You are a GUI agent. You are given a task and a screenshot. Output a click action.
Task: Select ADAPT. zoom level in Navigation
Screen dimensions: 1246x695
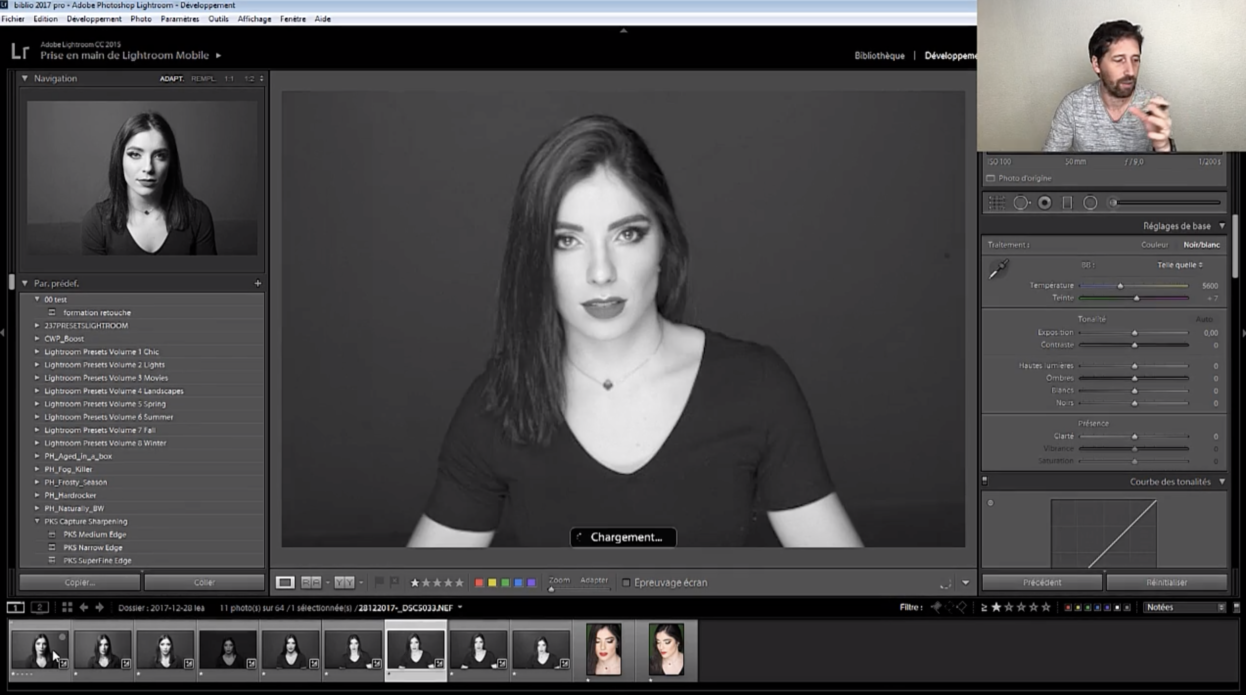coord(172,79)
